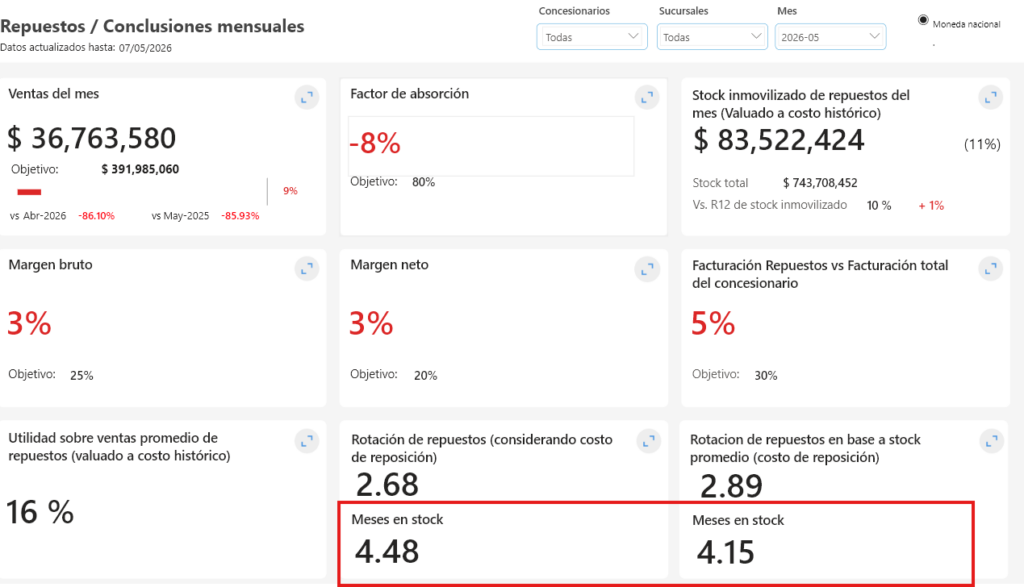The image size is (1024, 587).
Task: Open the Sucursales dropdown
Action: click(712, 37)
